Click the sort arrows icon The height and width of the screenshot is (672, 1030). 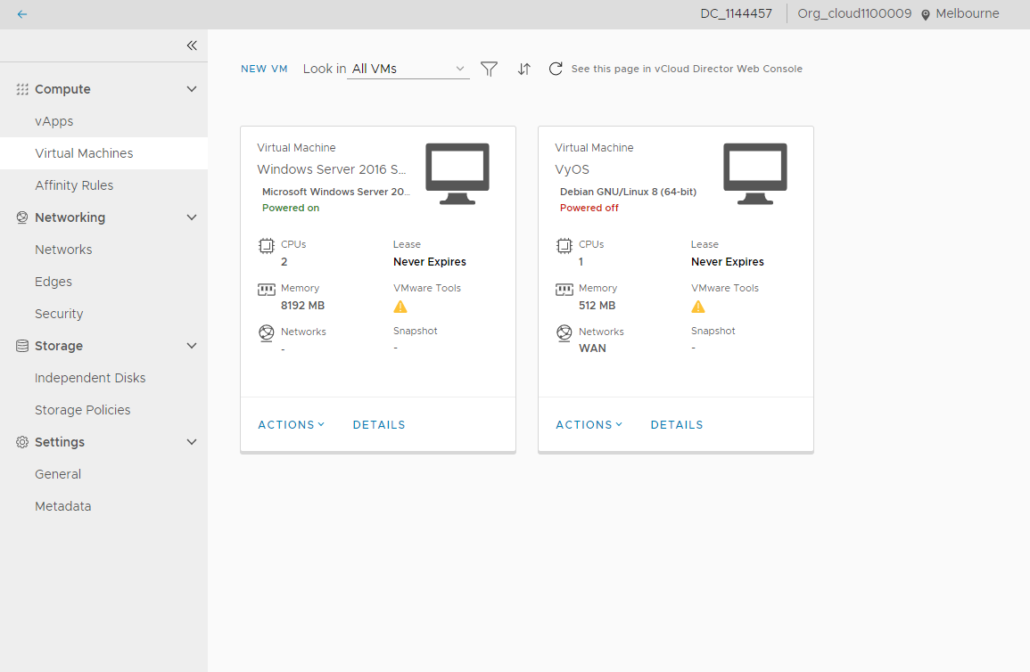[524, 68]
